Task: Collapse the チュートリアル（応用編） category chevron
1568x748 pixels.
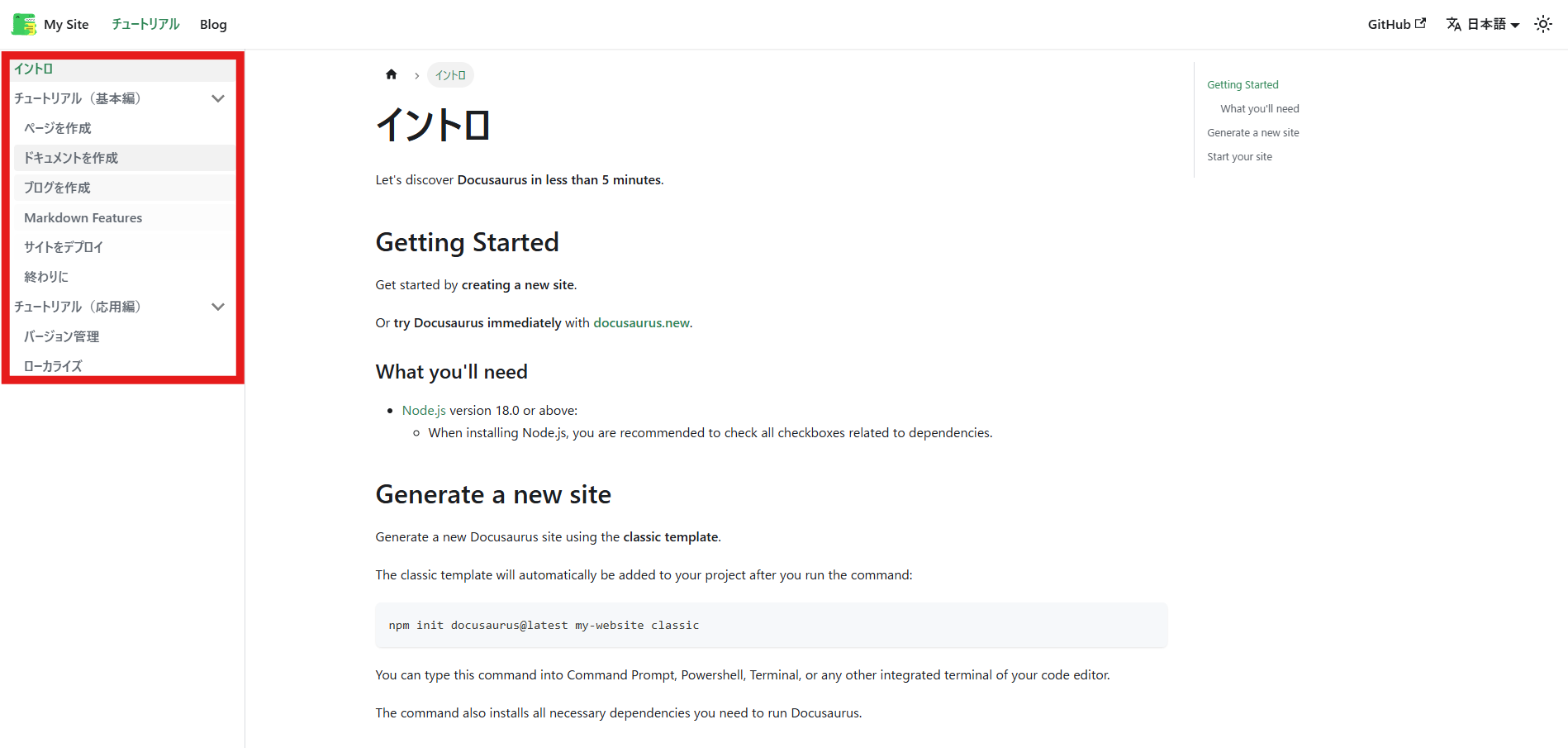Action: [218, 307]
